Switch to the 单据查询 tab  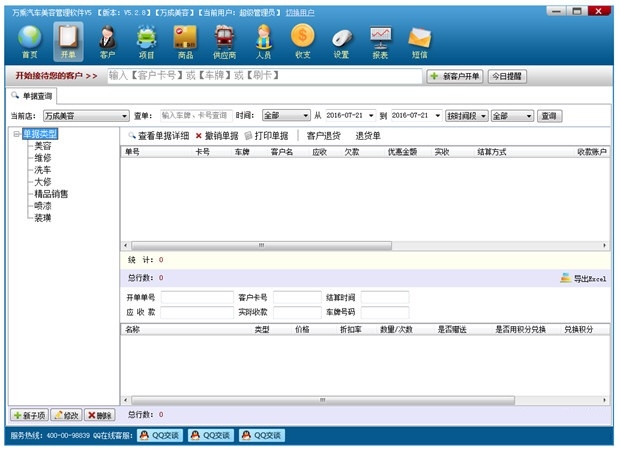tap(32, 96)
